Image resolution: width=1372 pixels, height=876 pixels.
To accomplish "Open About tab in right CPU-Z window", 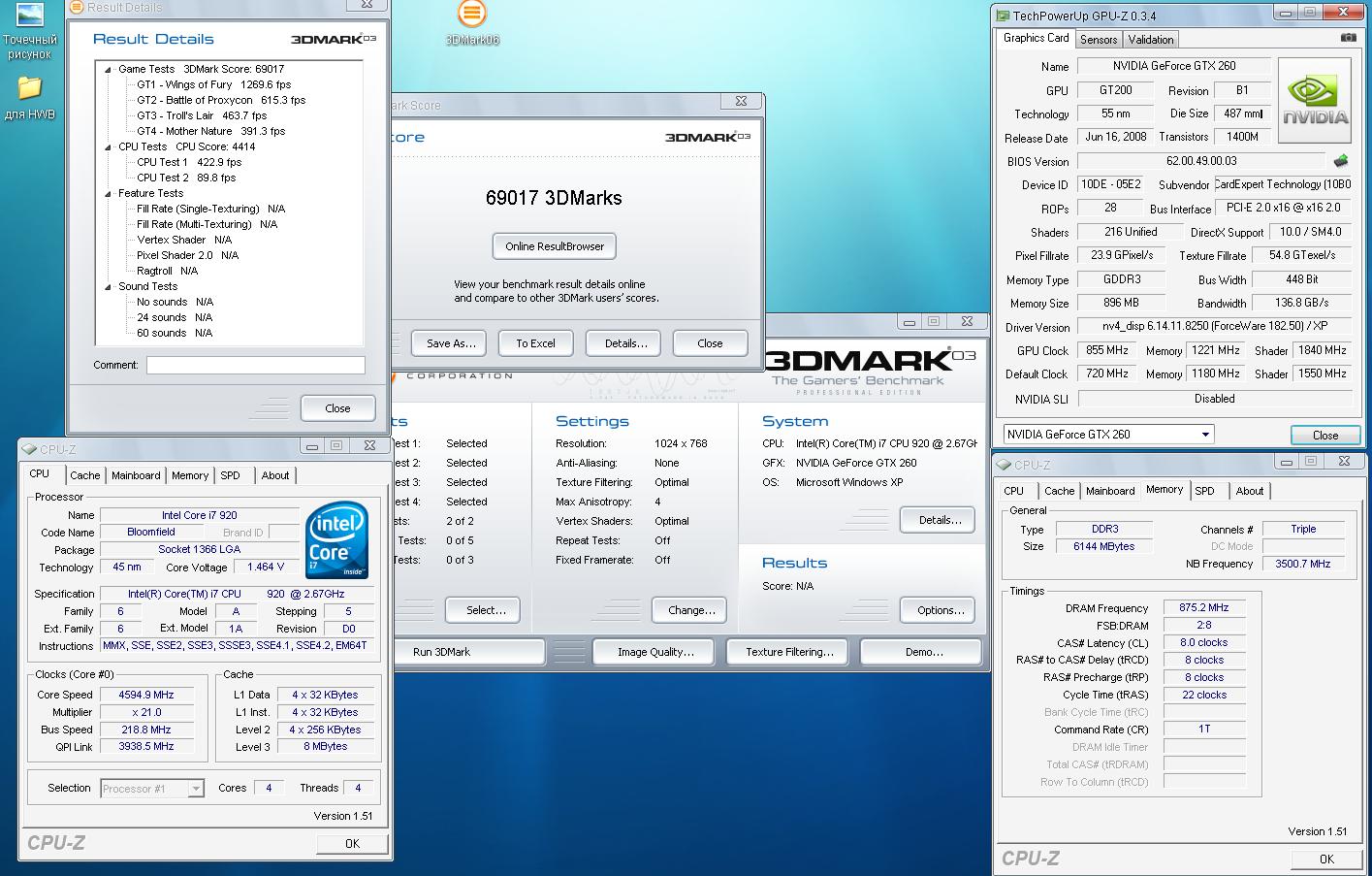I will 1249,491.
